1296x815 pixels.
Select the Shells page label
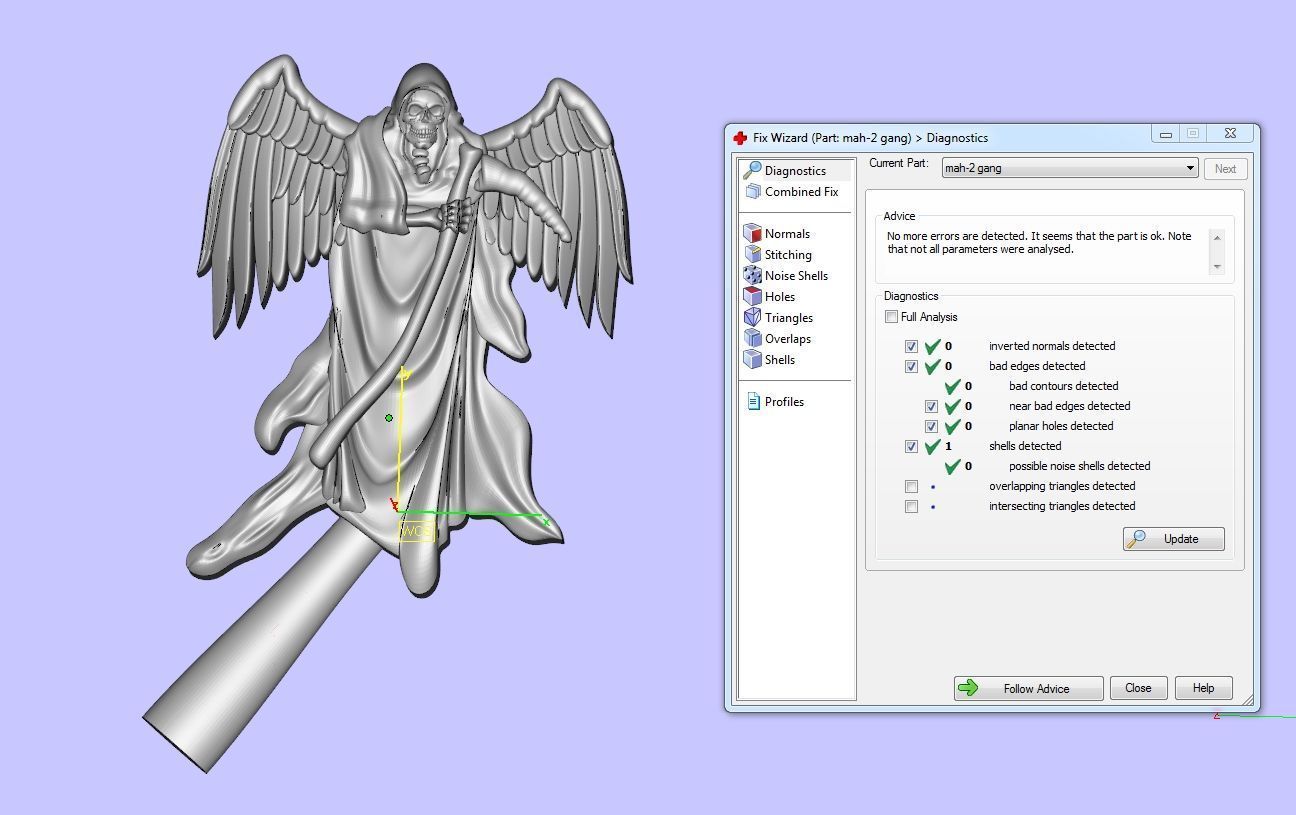click(x=780, y=360)
